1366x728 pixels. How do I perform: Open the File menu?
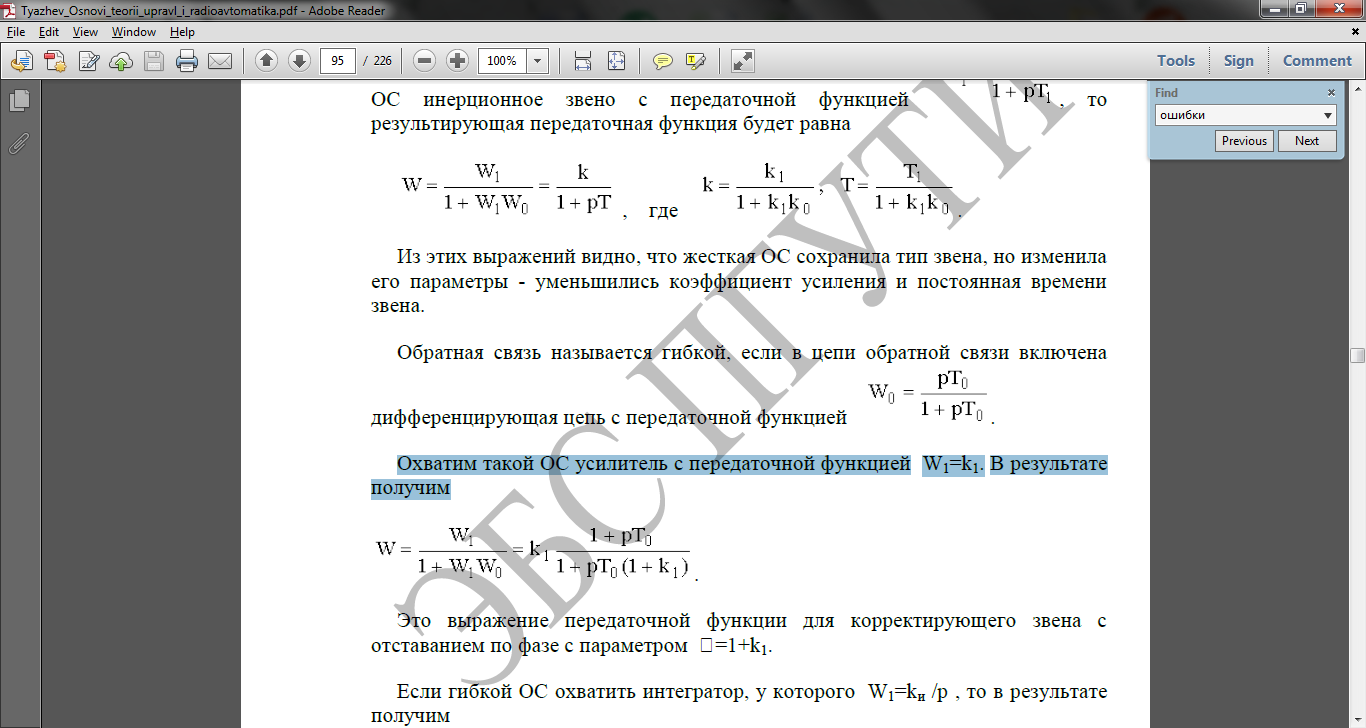click(16, 32)
